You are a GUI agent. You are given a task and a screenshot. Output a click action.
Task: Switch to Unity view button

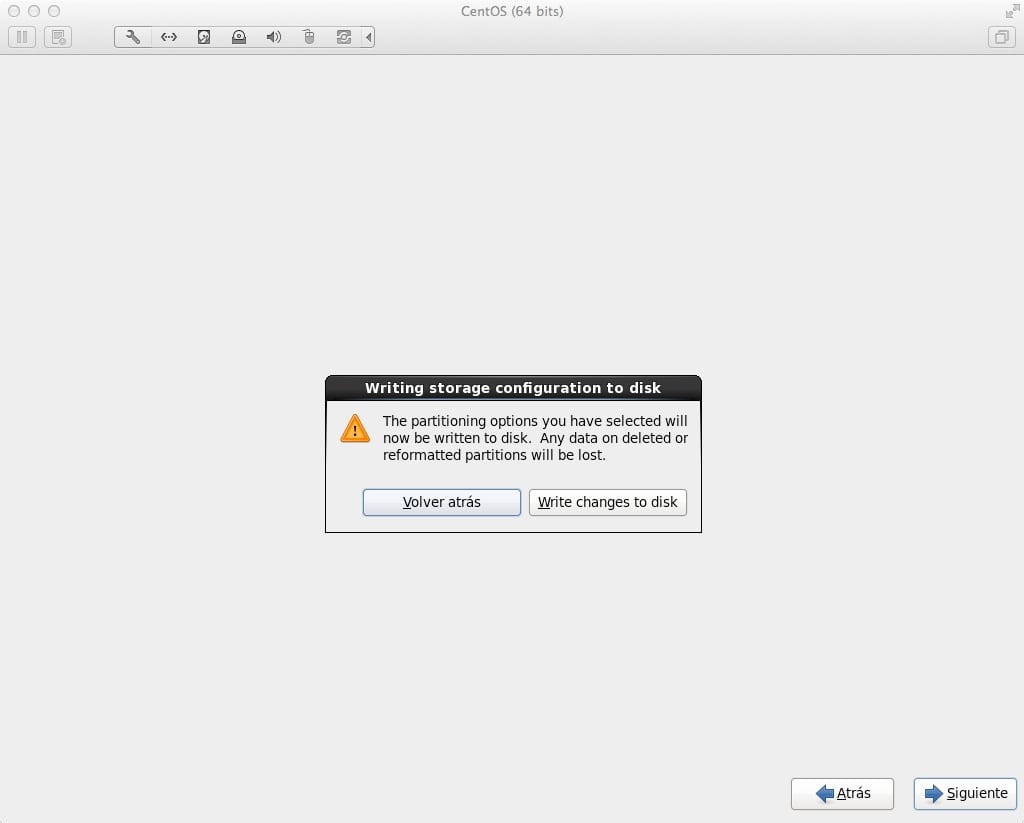1000,37
